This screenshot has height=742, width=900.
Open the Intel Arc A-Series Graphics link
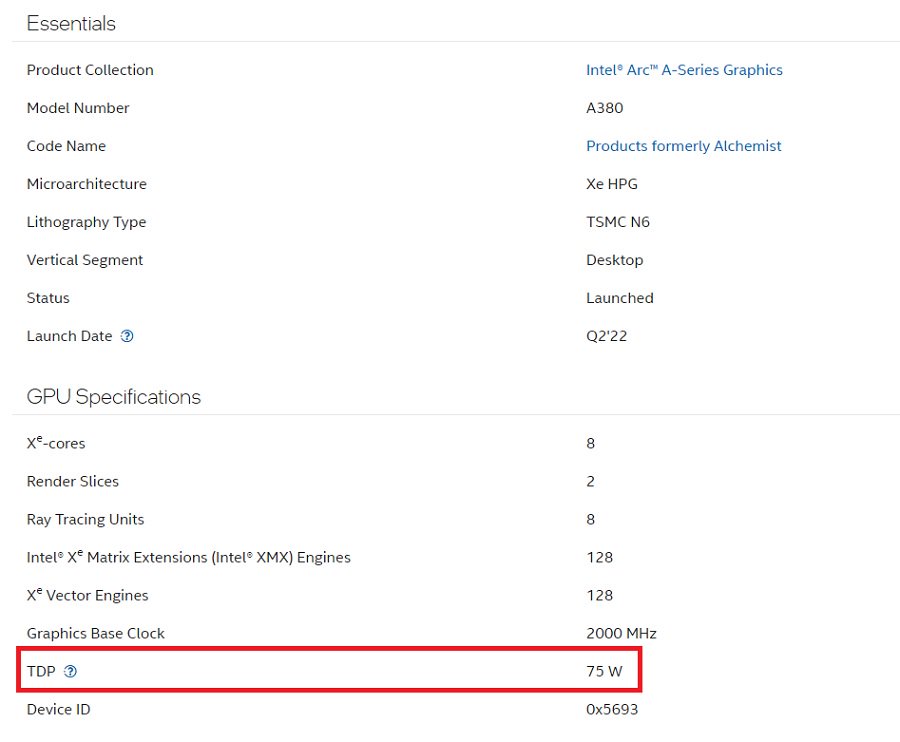click(x=684, y=70)
